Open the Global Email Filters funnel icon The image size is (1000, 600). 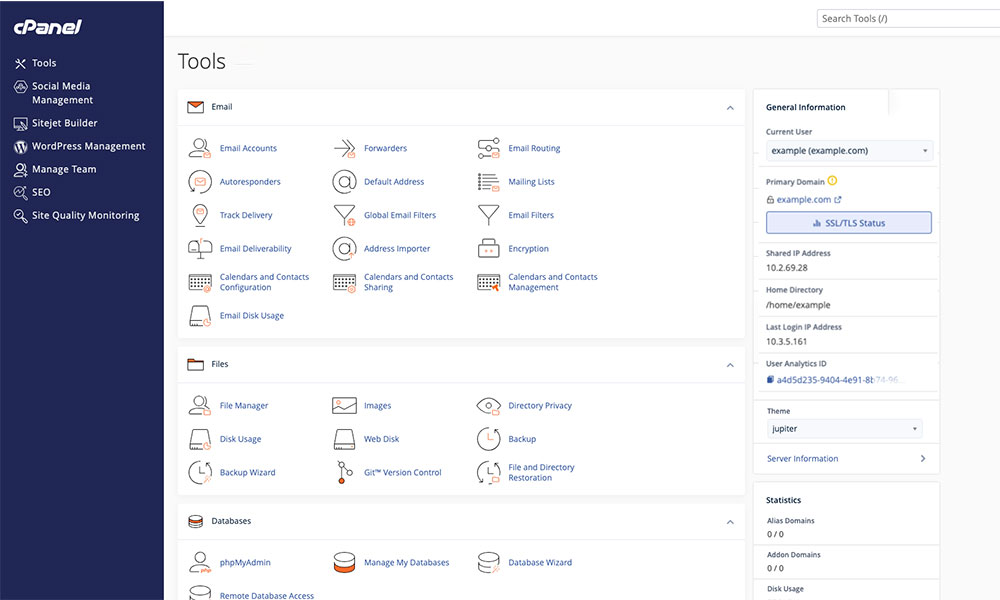[x=344, y=215]
